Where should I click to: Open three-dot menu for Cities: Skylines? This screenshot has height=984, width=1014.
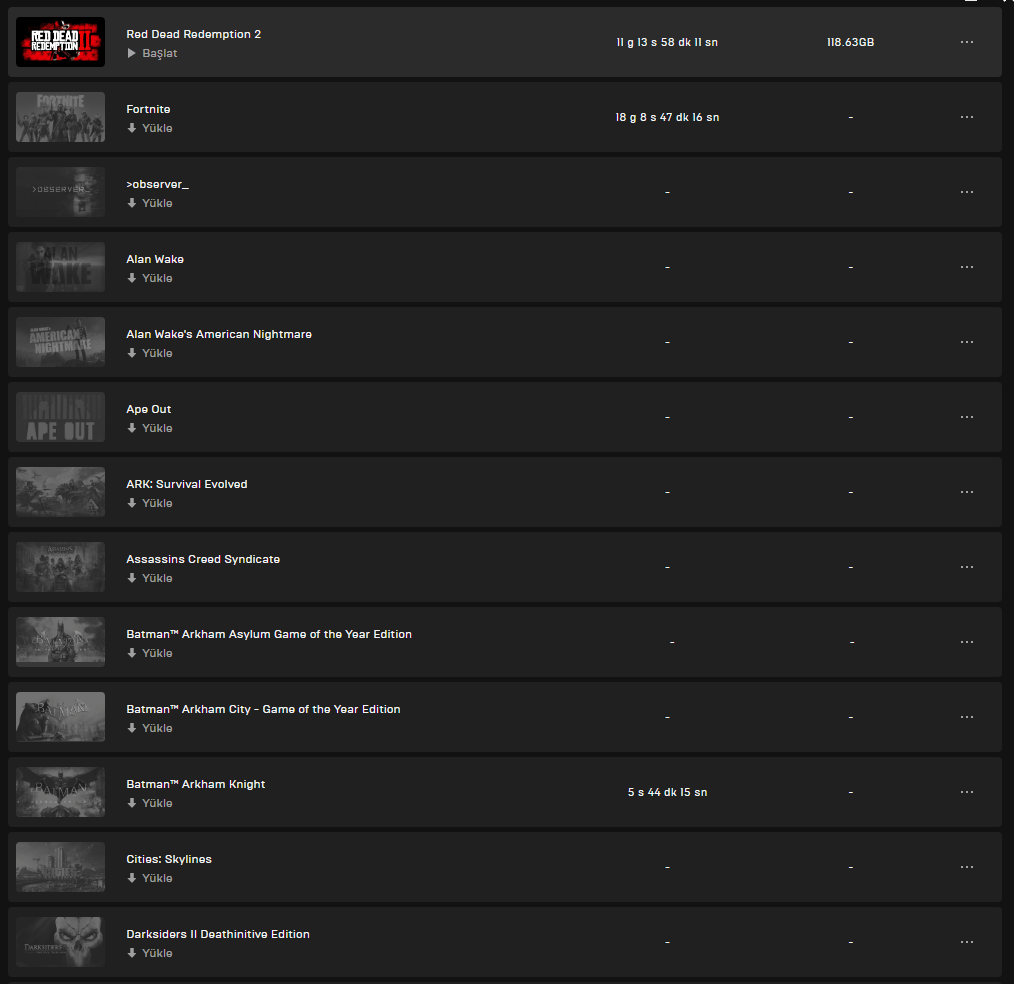click(x=967, y=867)
